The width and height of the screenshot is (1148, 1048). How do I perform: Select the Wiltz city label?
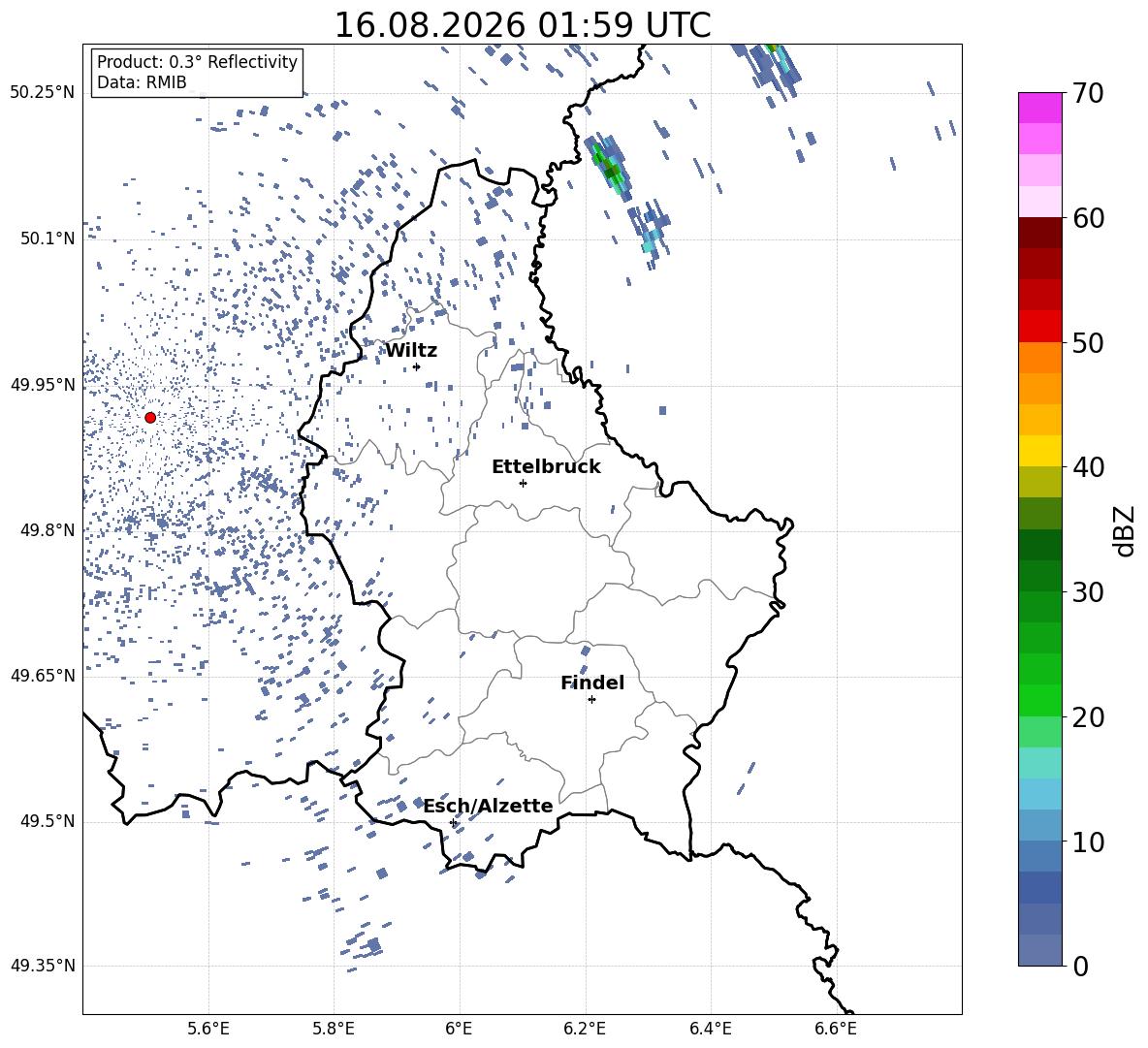[x=411, y=351]
